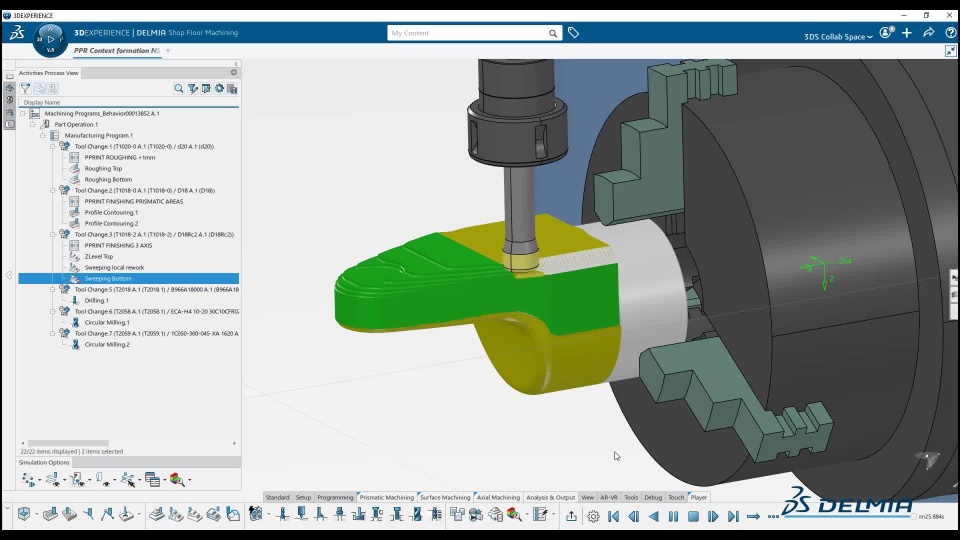This screenshot has height=540, width=960.
Task: Select Circular Milling.2 operation
Action: coord(107,345)
